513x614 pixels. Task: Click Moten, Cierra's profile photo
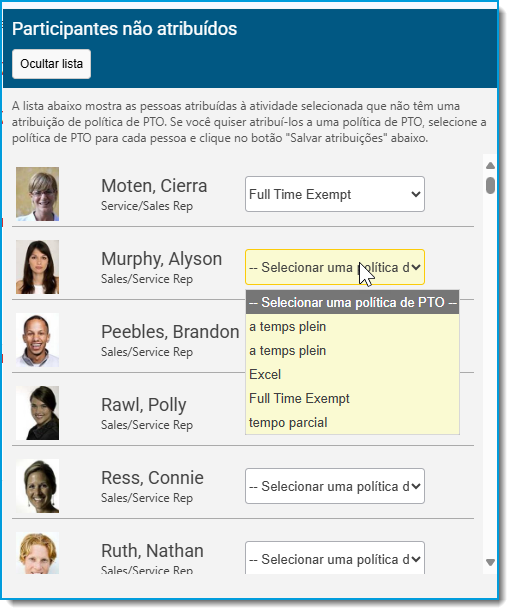click(38, 195)
